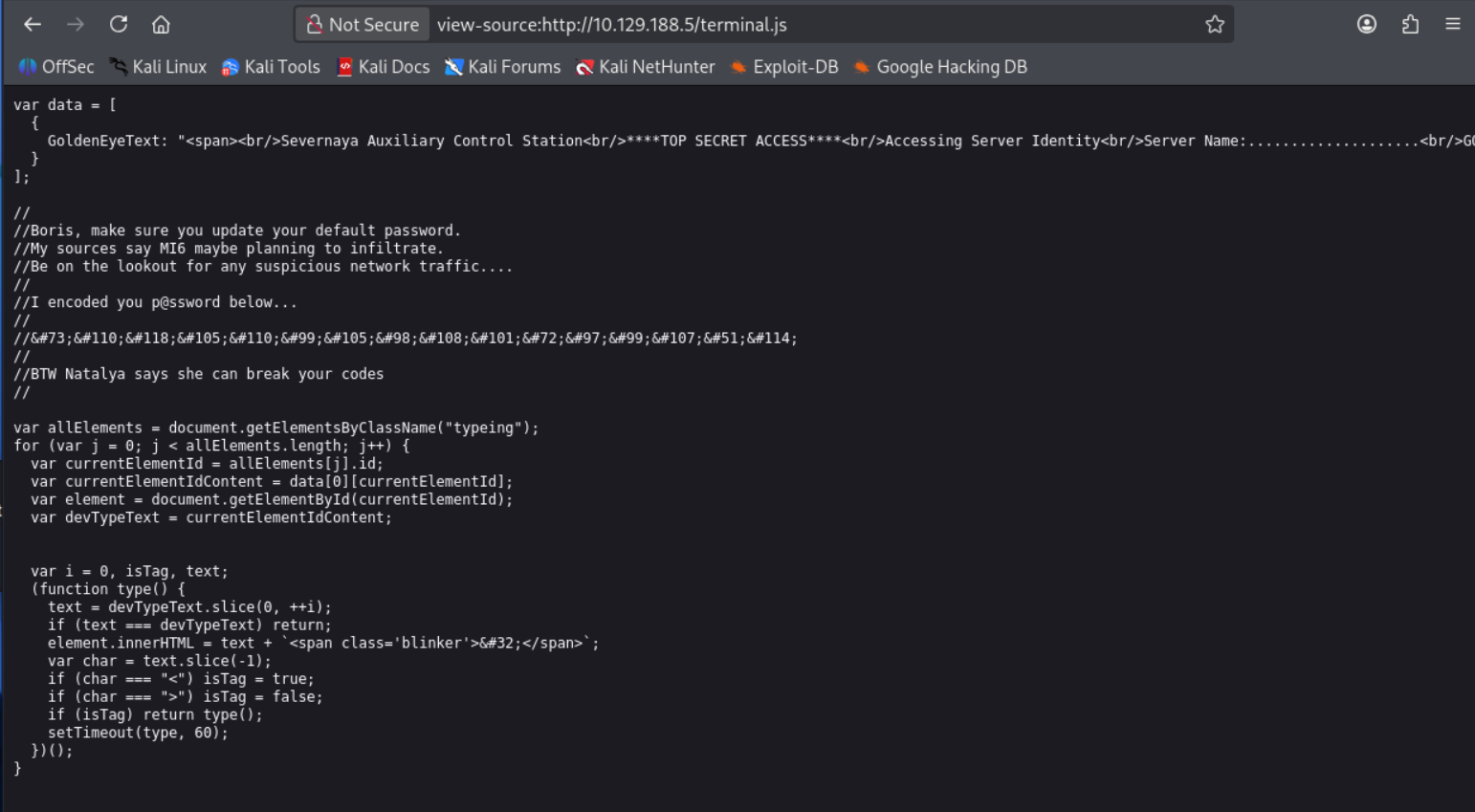
Task: Click the "var devTypeText" line
Action: [211, 517]
